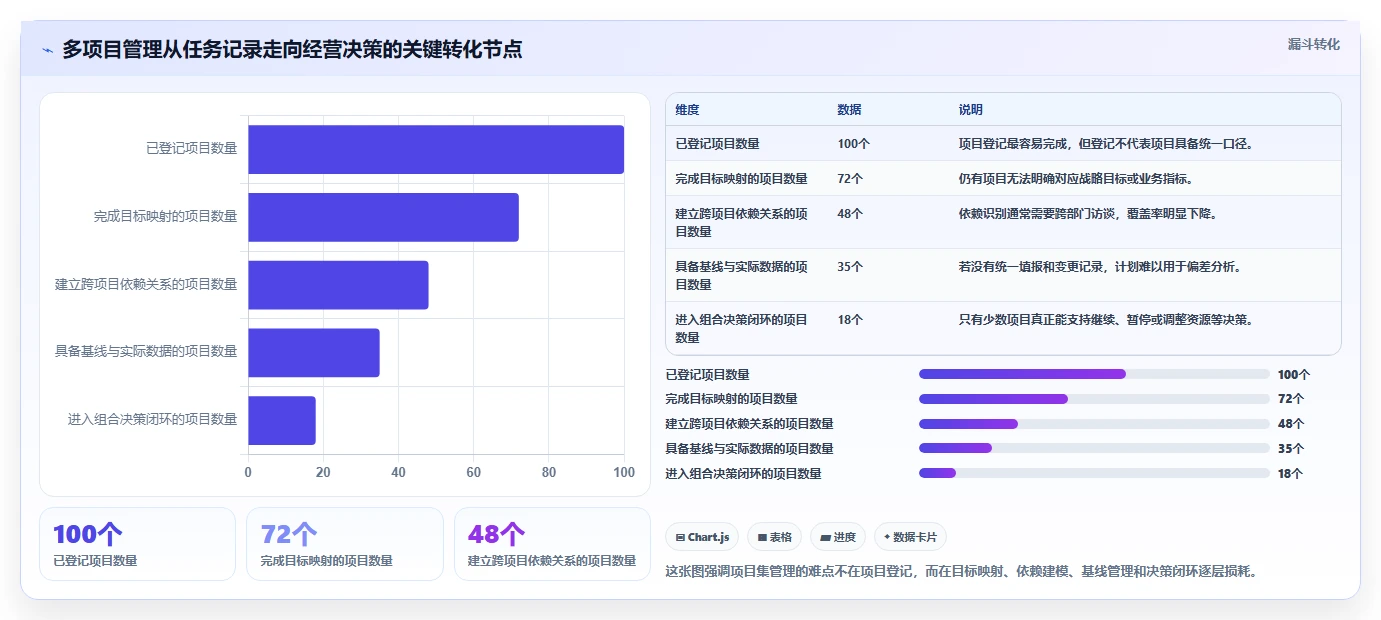
Task: Click table cell 100个 in 已登记 row
Action: (854, 144)
